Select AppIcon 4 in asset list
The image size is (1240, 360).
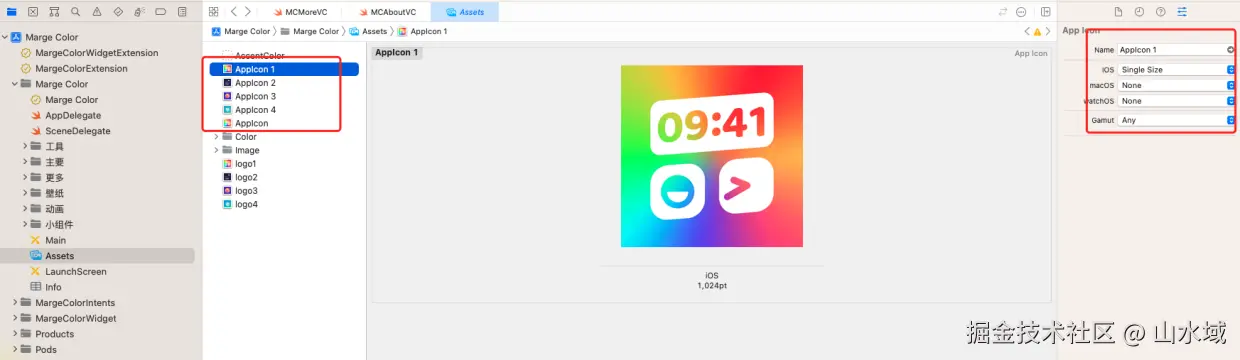tap(255, 110)
